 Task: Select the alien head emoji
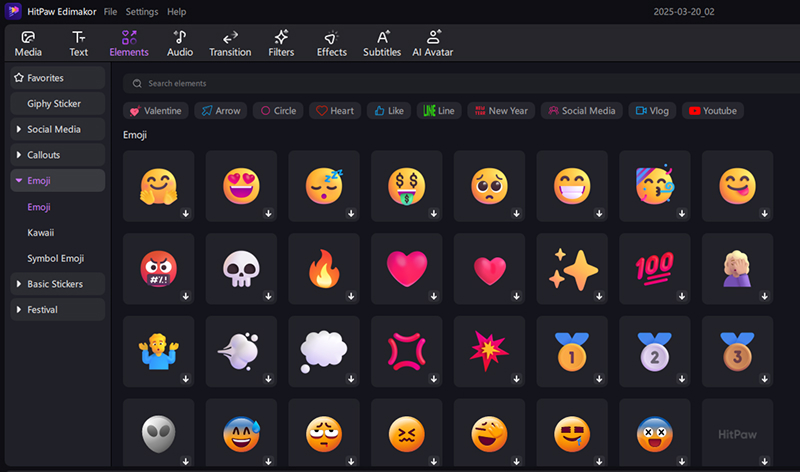pyautogui.click(x=159, y=434)
